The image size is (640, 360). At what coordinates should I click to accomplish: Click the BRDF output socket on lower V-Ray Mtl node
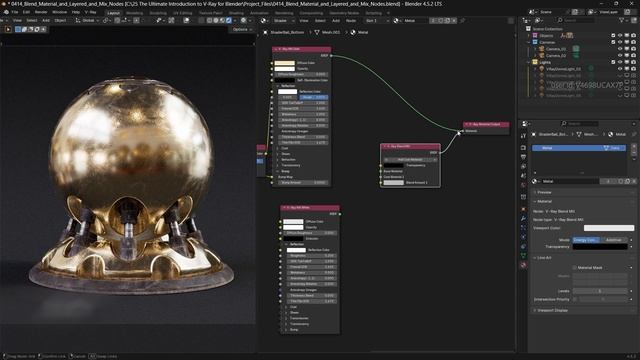(340, 214)
